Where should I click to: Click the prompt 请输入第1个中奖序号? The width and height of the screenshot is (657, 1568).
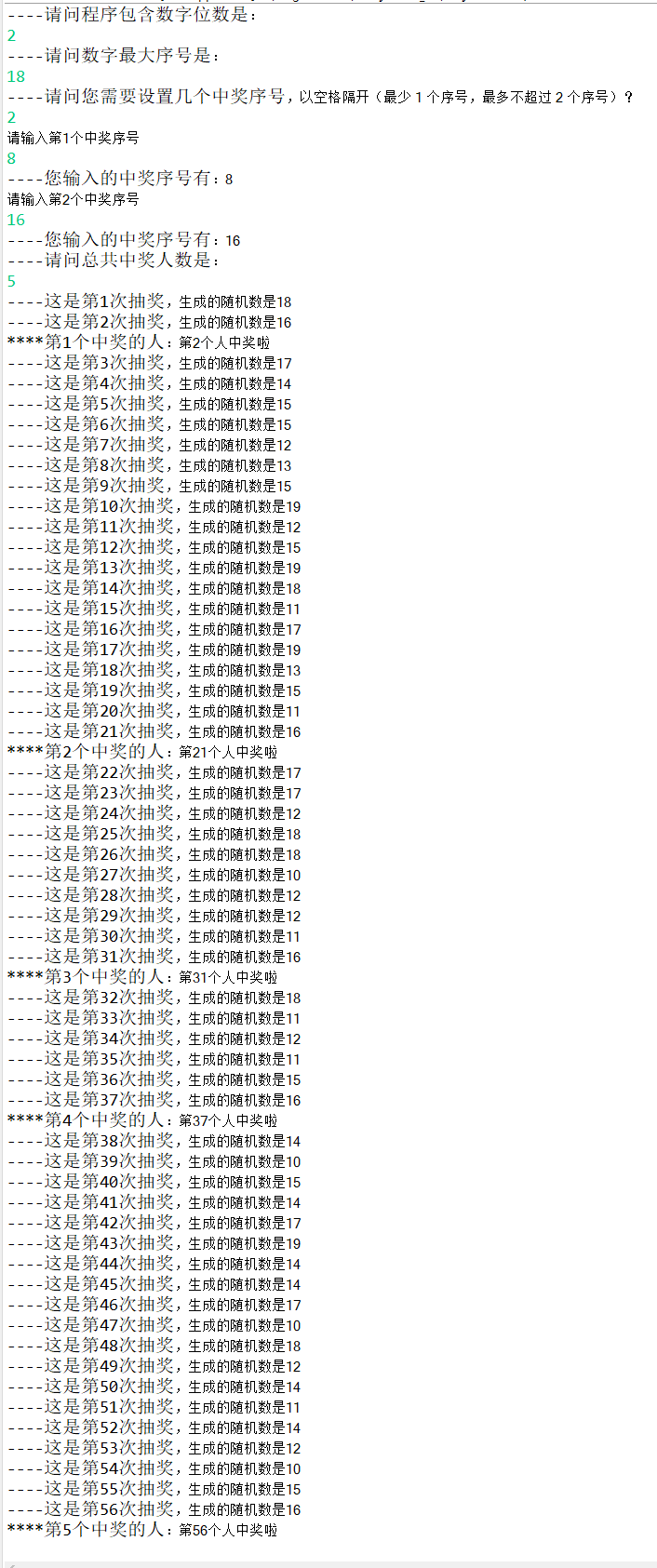[x=74, y=138]
